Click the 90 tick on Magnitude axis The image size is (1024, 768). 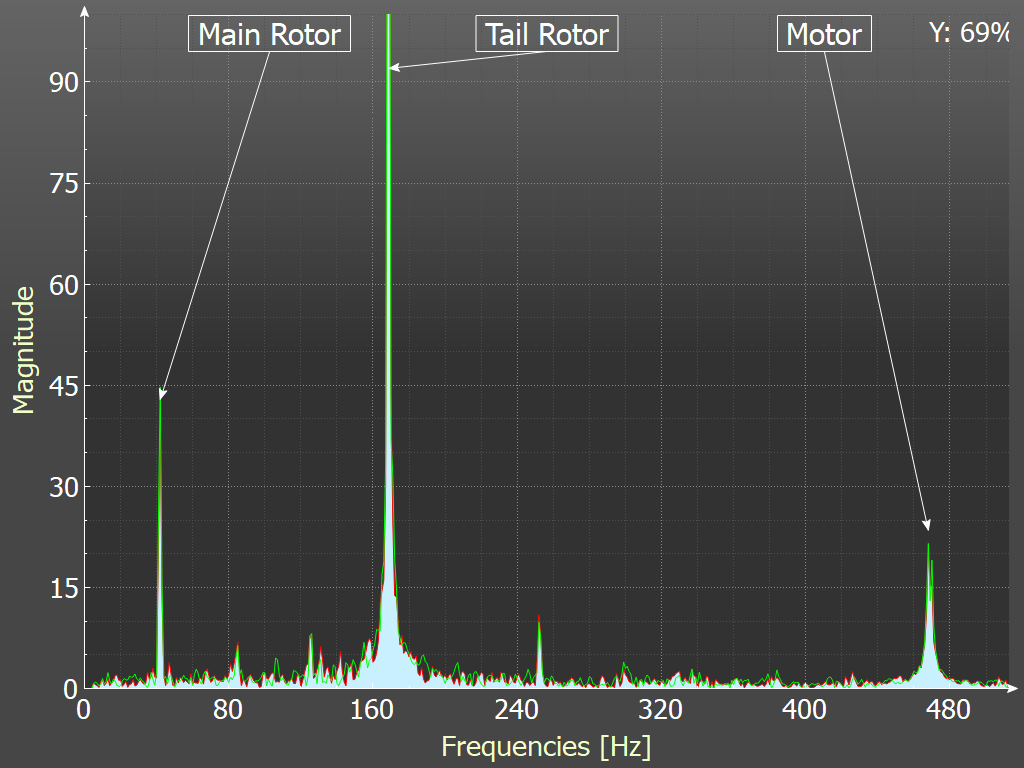pos(64,82)
